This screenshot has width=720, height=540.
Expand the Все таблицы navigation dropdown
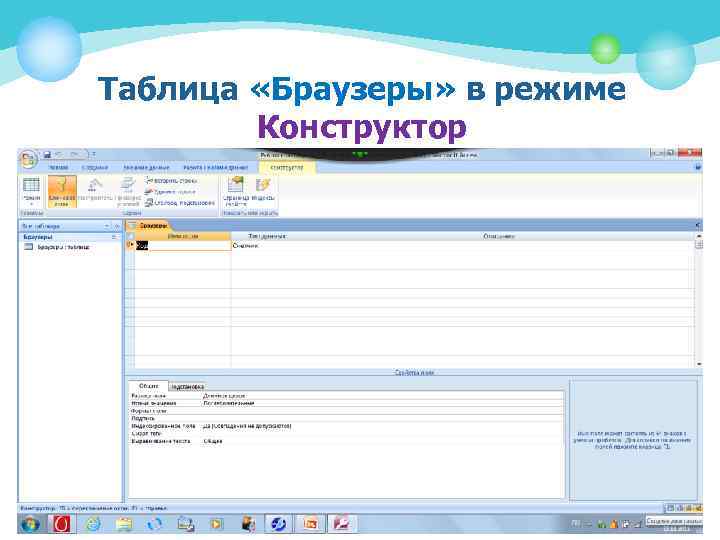(107, 226)
